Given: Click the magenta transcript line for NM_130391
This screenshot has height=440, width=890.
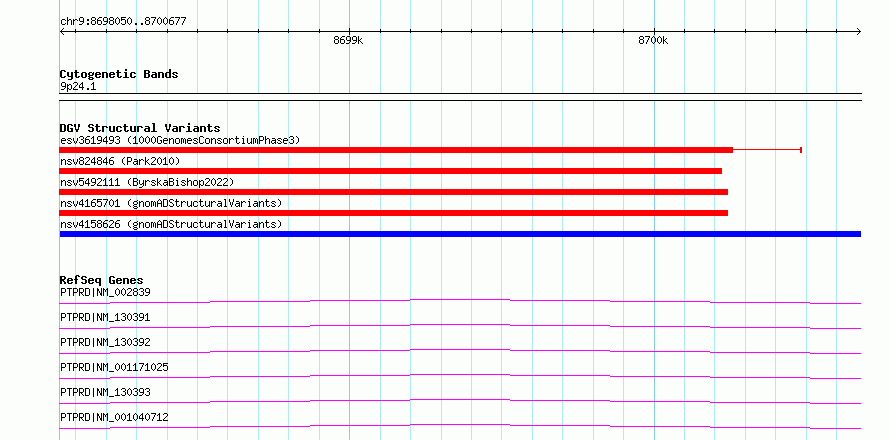Looking at the screenshot, I should coord(460,326).
